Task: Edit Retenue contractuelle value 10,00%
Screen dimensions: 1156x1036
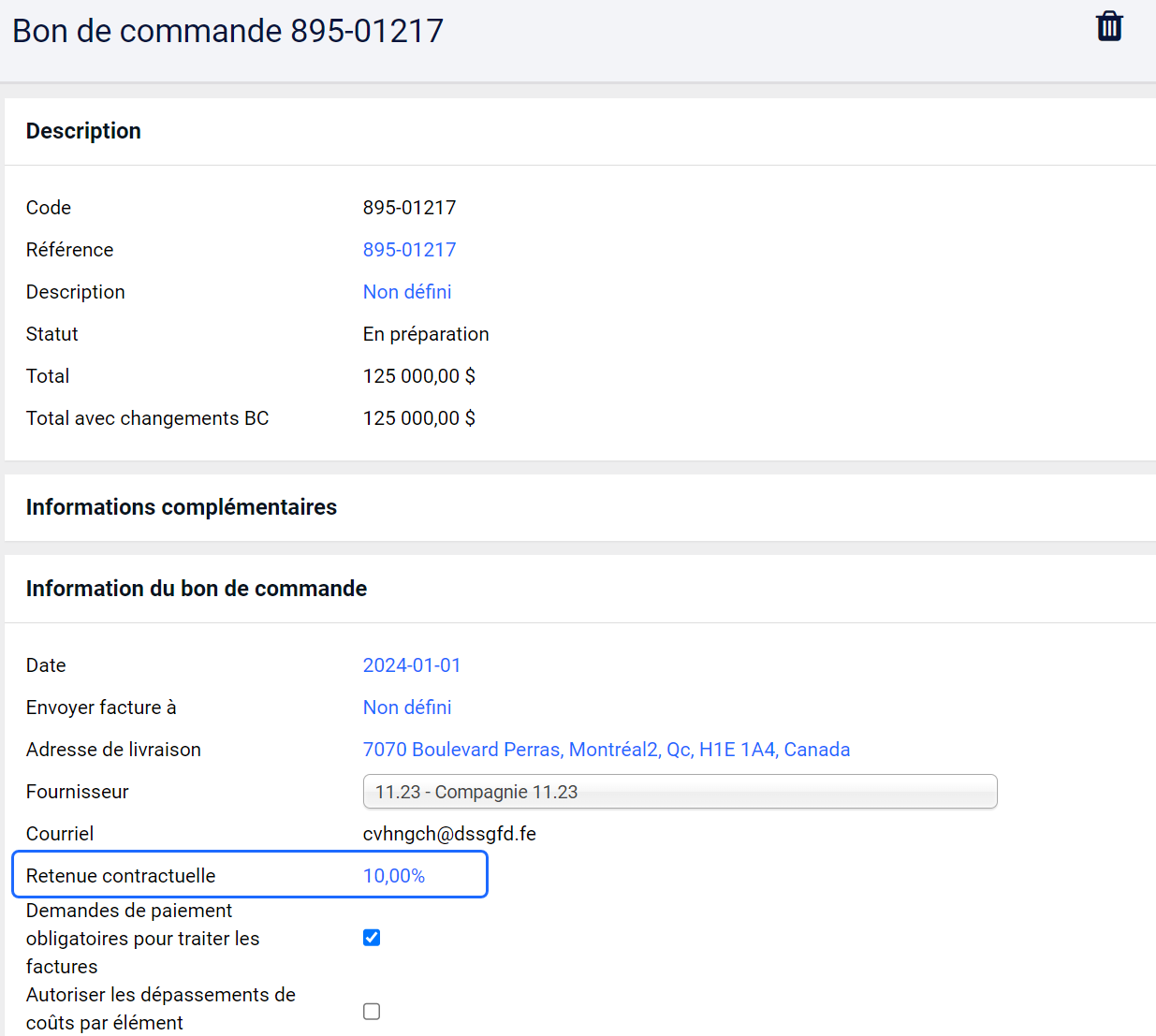Action: click(x=394, y=876)
